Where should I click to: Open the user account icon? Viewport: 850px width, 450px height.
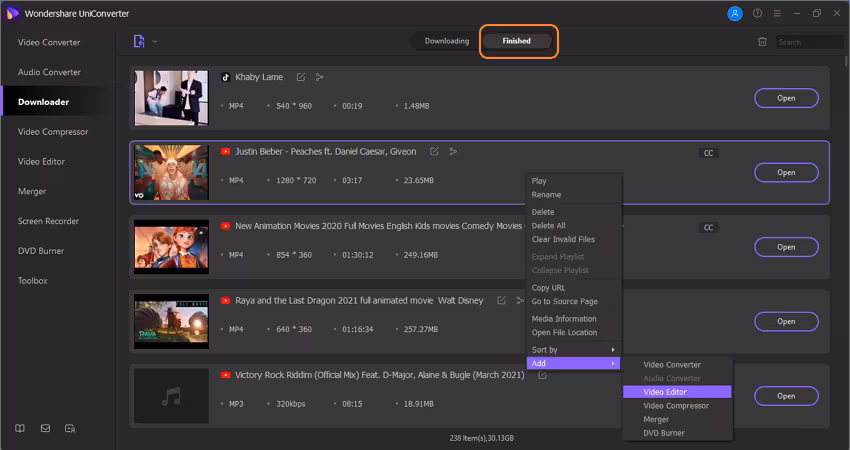[735, 14]
